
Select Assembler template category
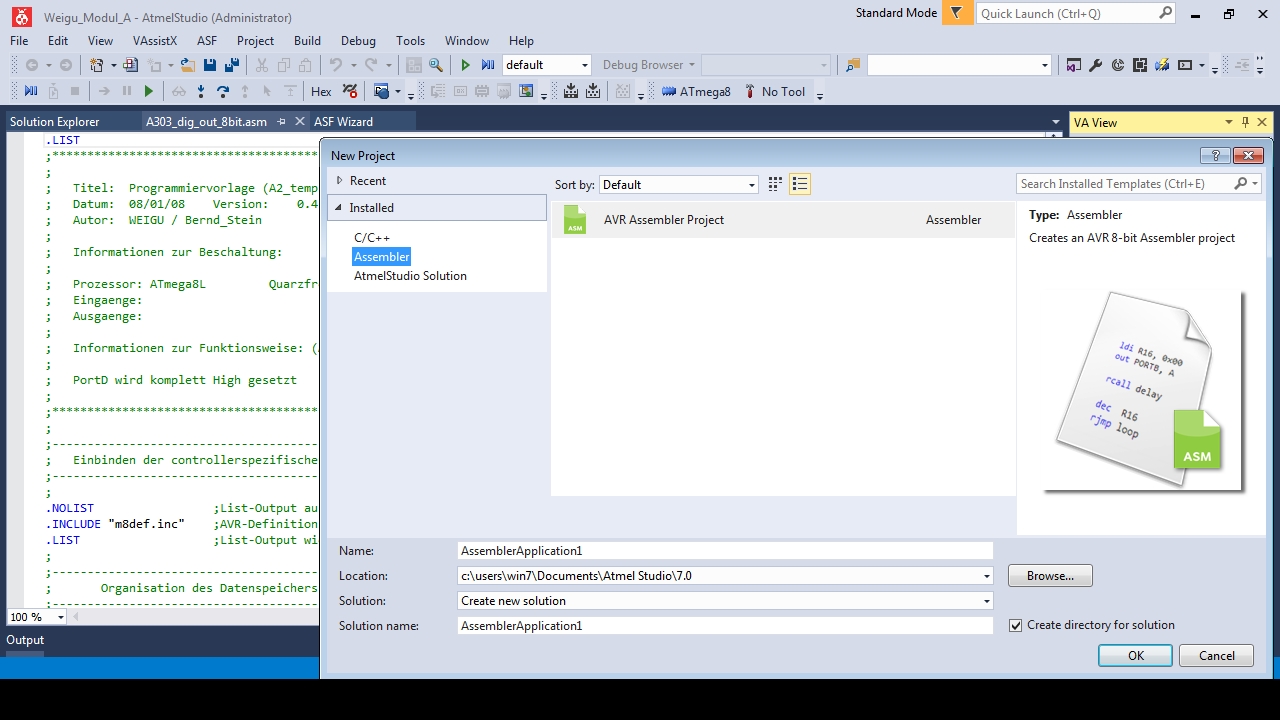pyautogui.click(x=382, y=257)
